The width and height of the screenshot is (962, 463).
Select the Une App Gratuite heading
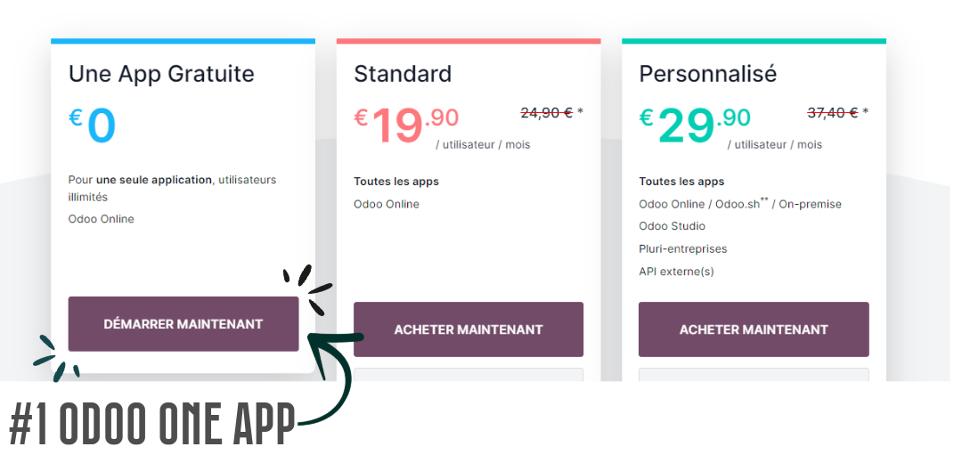coord(161,74)
